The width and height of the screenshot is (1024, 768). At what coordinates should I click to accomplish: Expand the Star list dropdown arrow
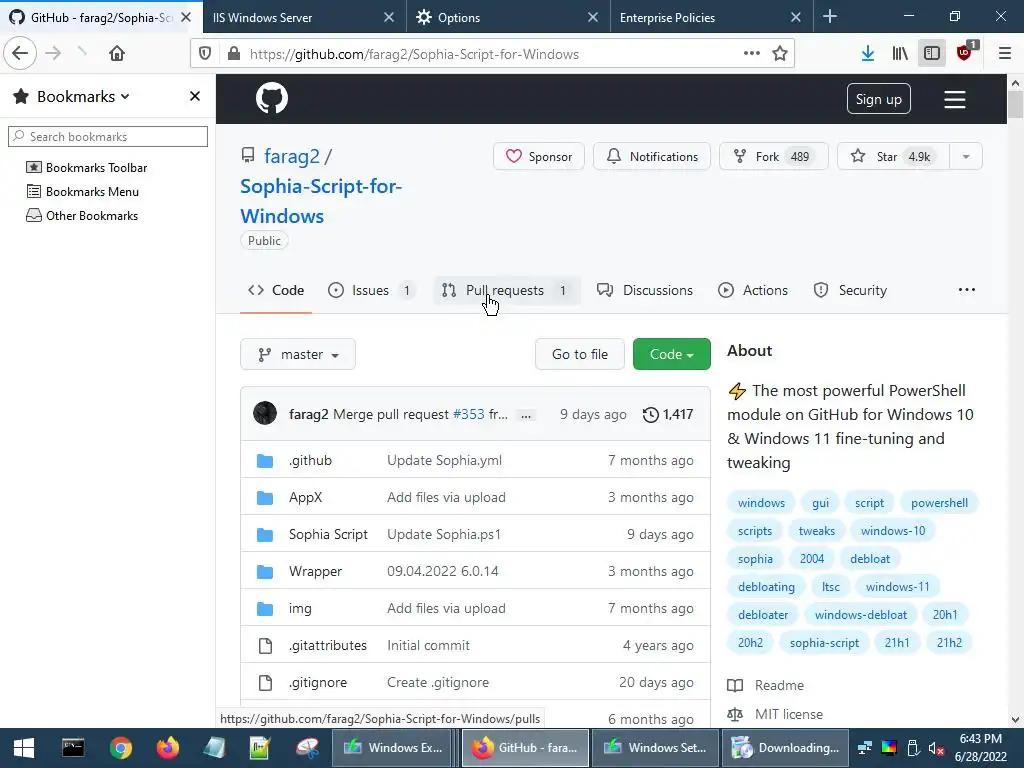tap(966, 157)
